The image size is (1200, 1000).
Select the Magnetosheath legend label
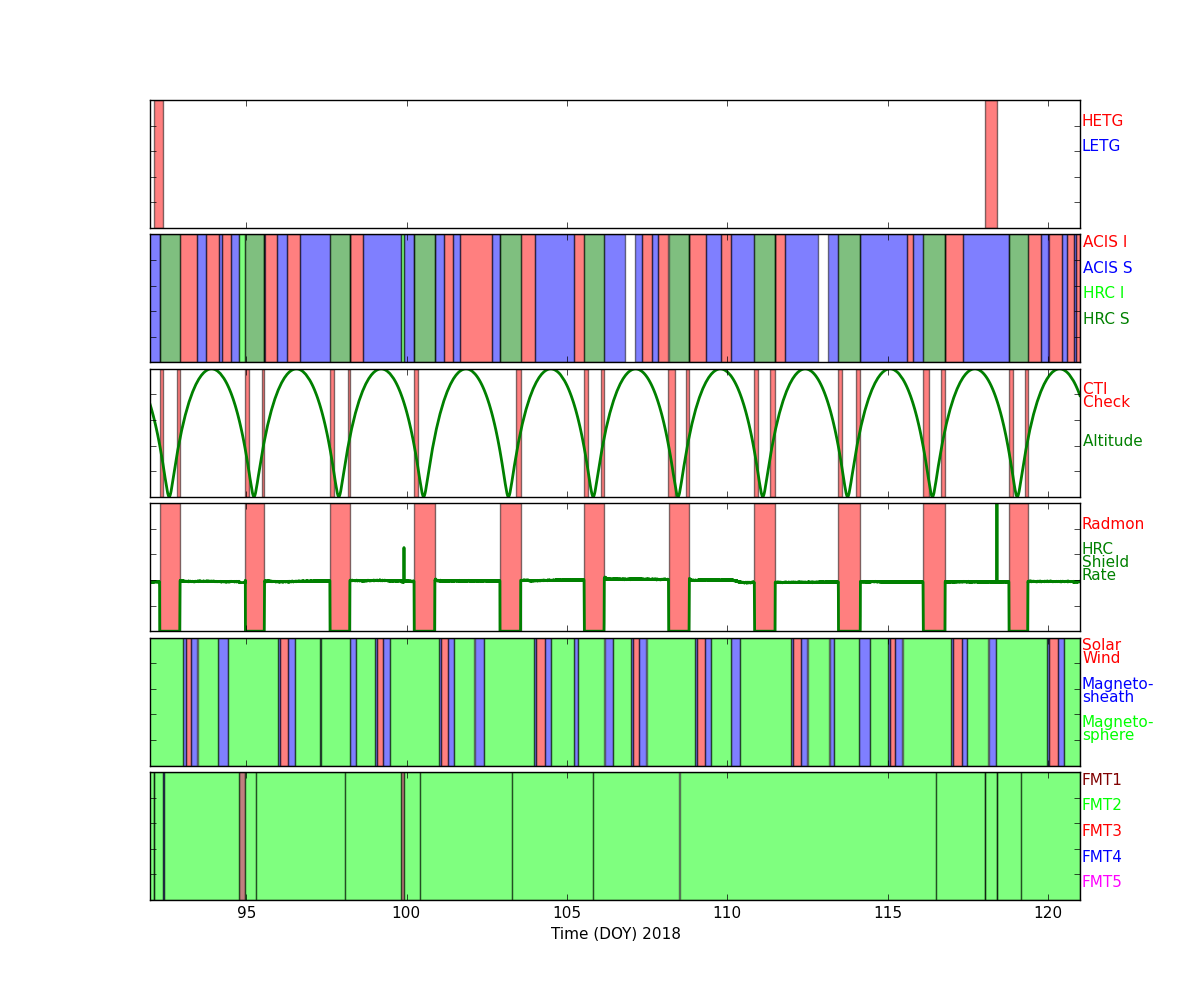(x=1116, y=691)
